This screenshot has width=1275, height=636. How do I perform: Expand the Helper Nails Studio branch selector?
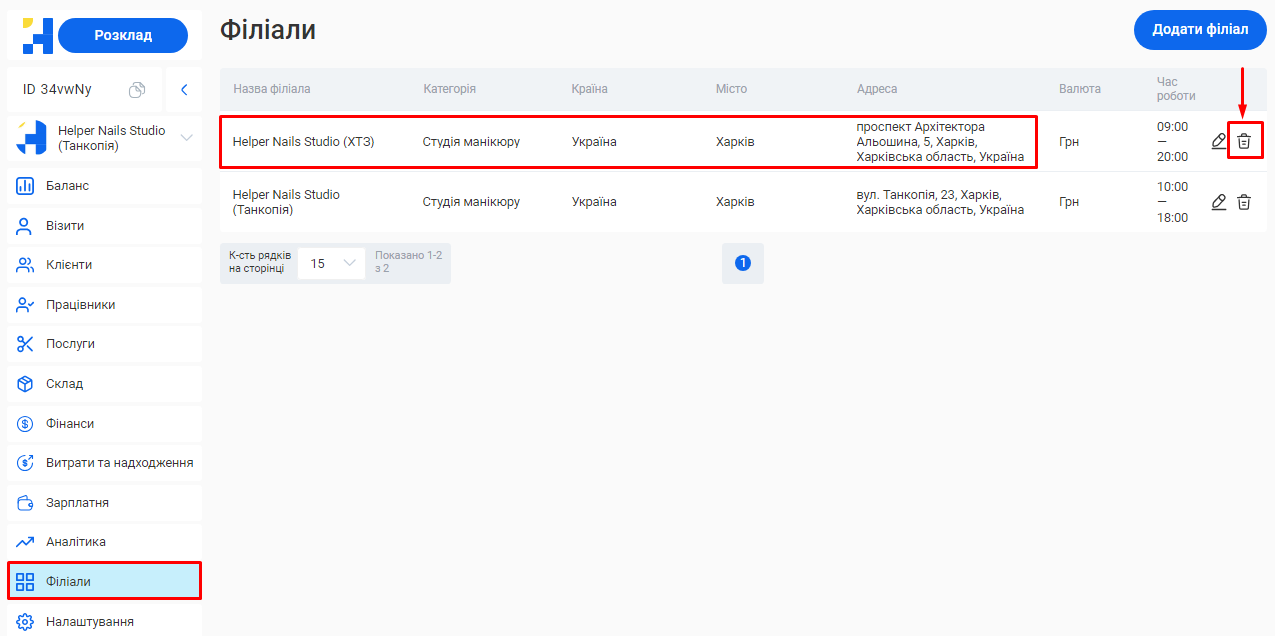(186, 138)
